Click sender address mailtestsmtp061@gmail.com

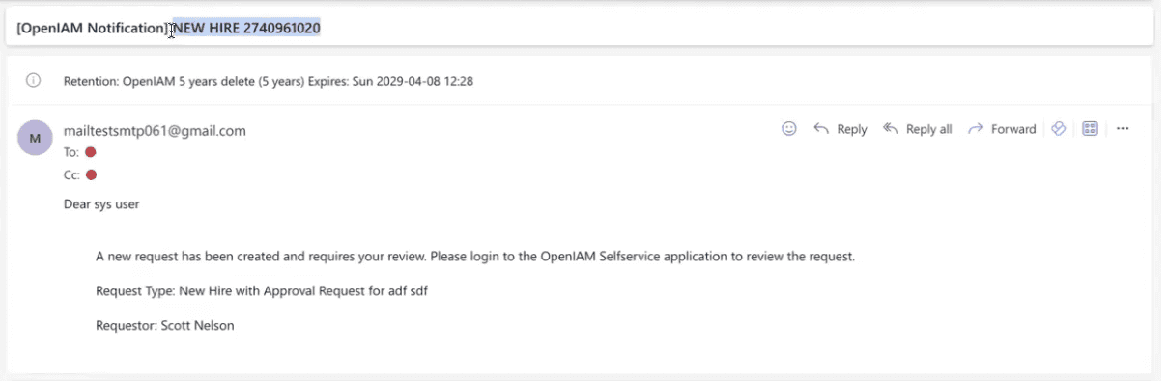pyautogui.click(x=155, y=131)
